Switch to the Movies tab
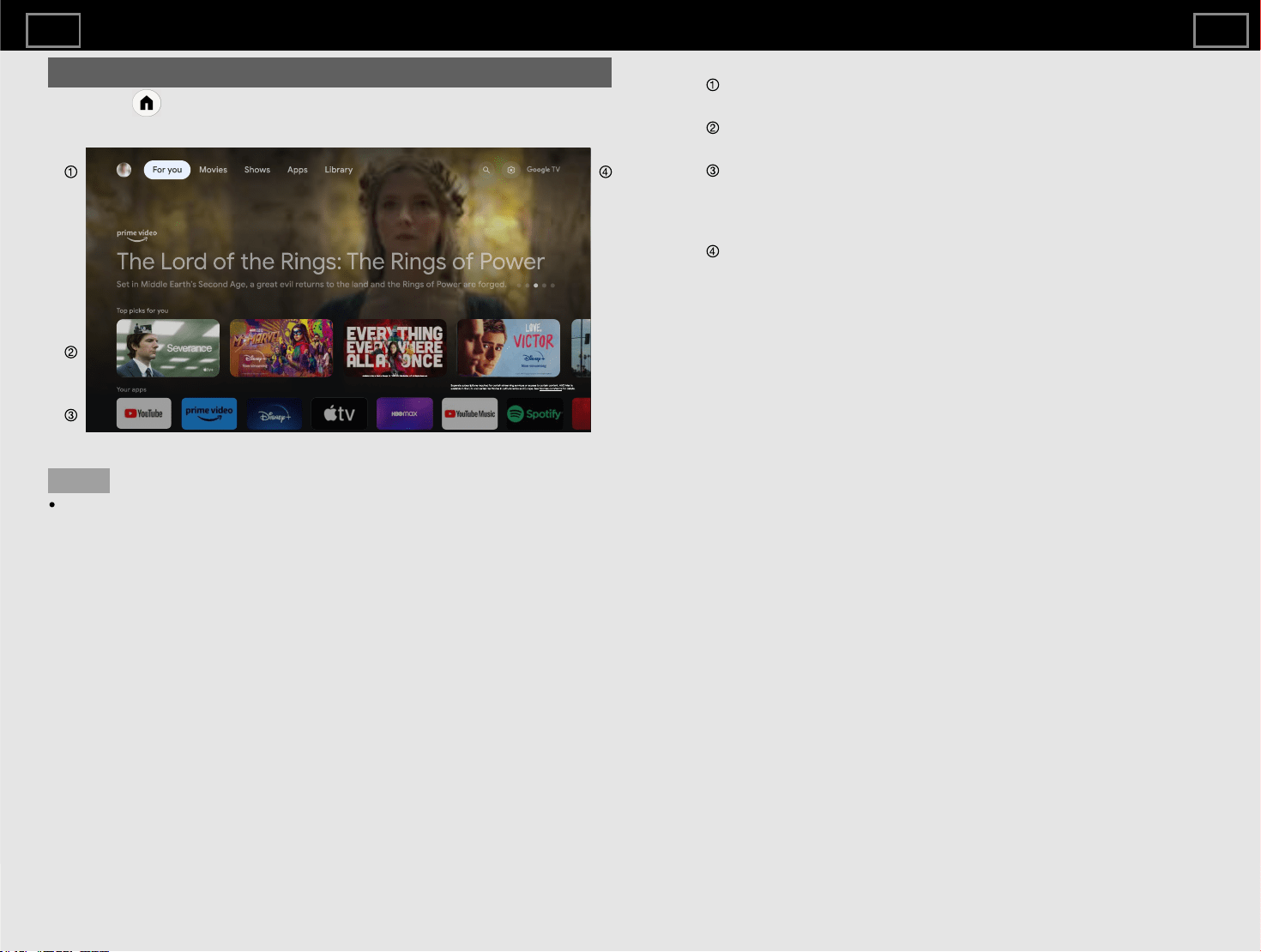Image resolution: width=1261 pixels, height=952 pixels. pyautogui.click(x=214, y=170)
